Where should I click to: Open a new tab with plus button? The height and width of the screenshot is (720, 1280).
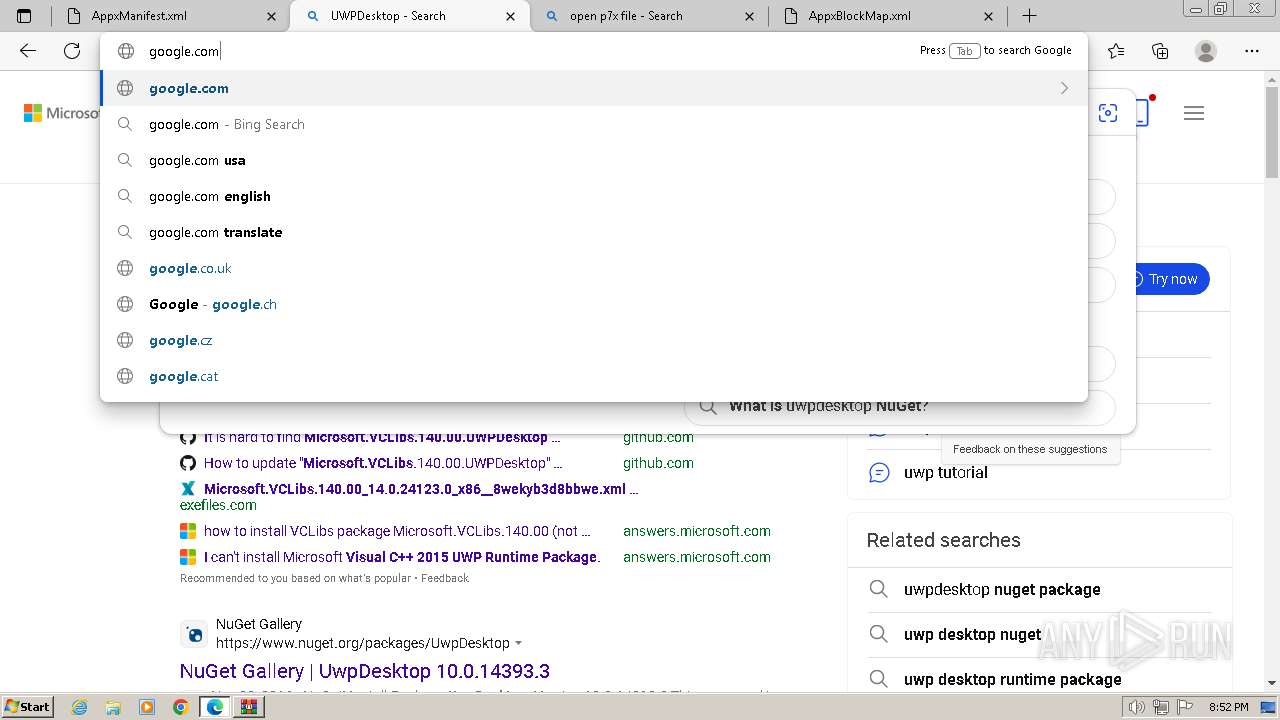1029,16
